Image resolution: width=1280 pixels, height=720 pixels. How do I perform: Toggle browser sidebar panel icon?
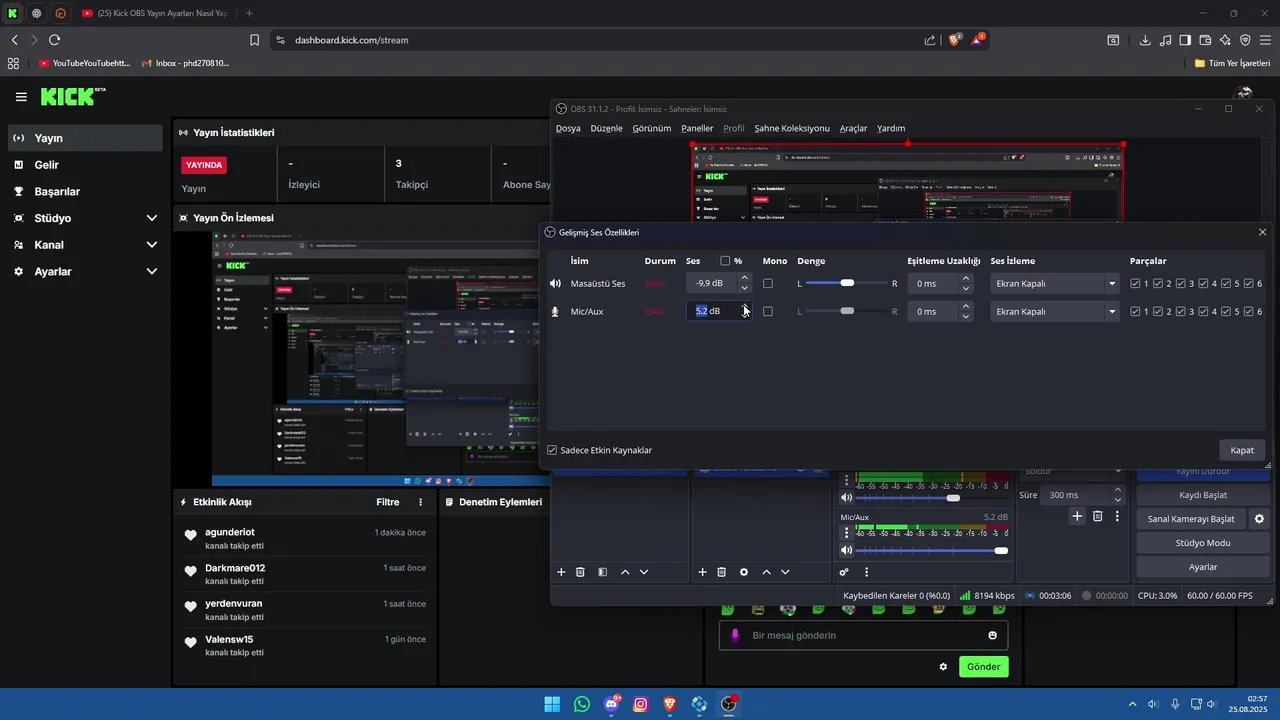coord(1185,40)
